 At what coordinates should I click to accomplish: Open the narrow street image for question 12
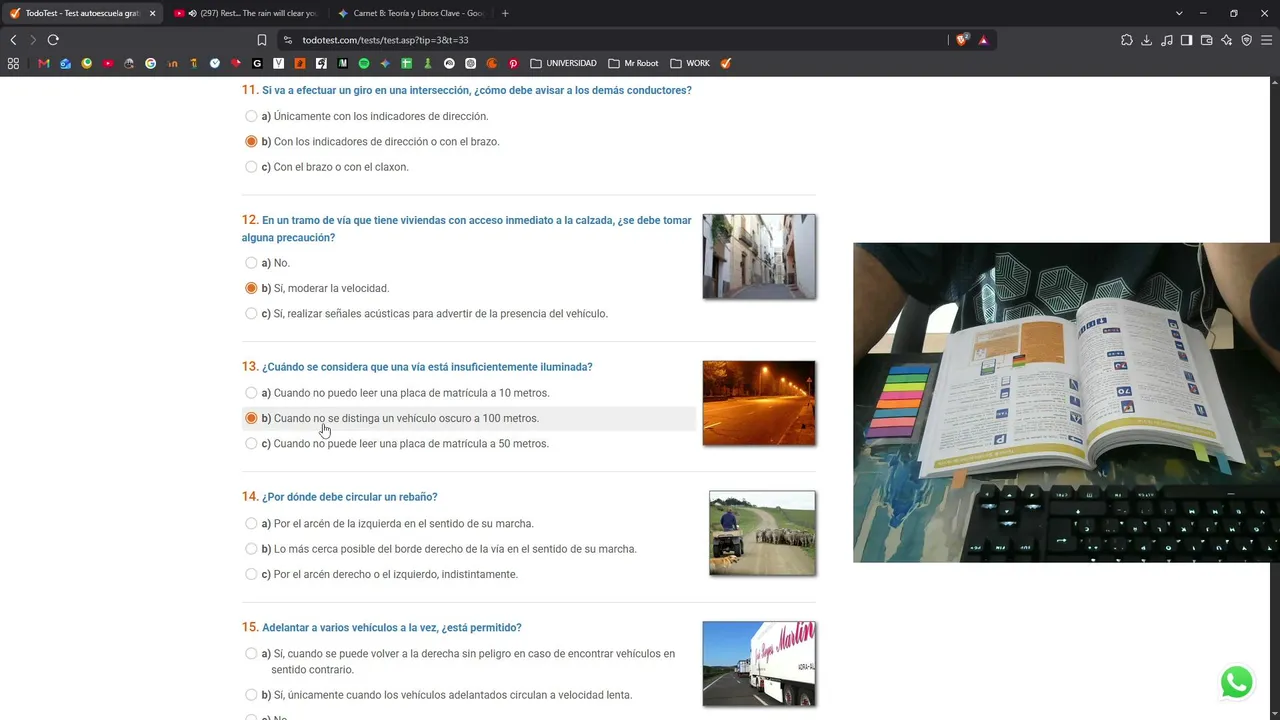[759, 256]
